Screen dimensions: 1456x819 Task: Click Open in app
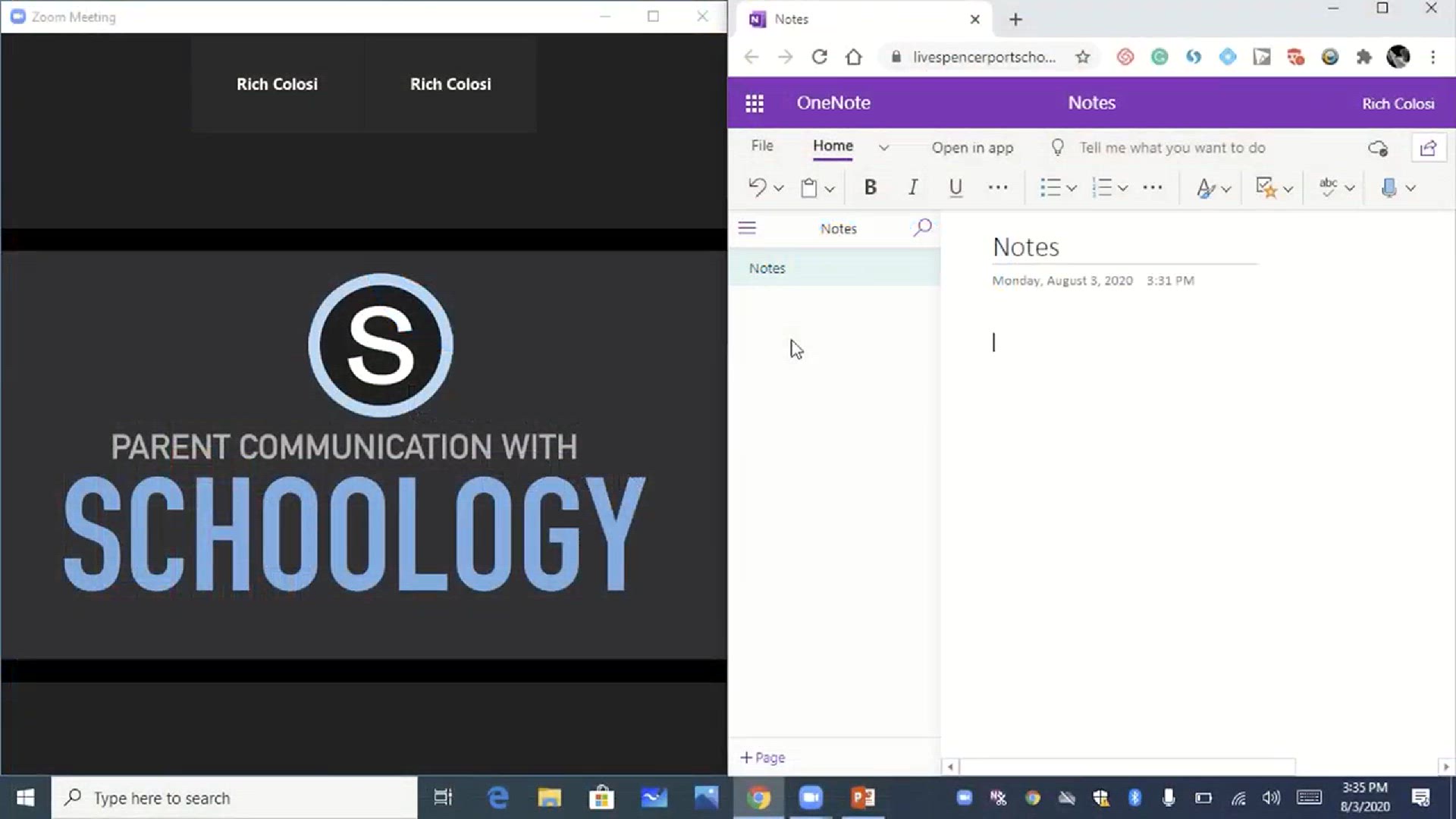972,148
